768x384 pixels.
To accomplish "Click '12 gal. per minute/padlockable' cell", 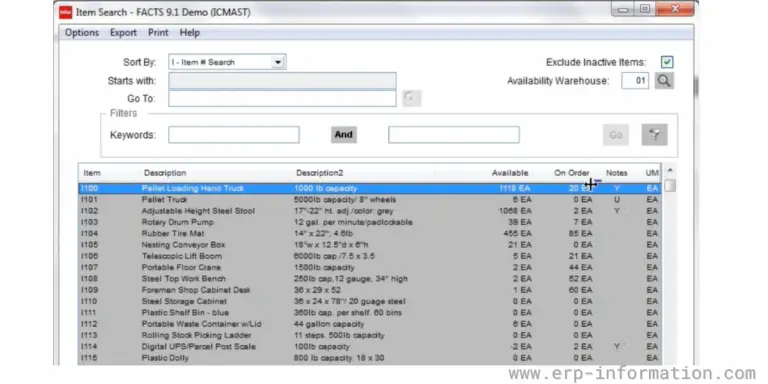I will pyautogui.click(x=353, y=222).
